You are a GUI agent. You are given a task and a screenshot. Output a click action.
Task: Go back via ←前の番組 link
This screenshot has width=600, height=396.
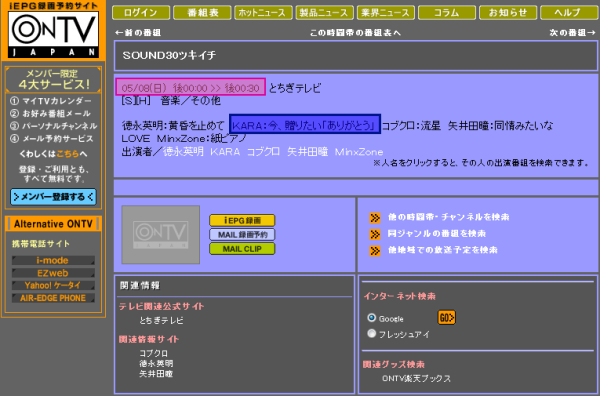pos(138,33)
